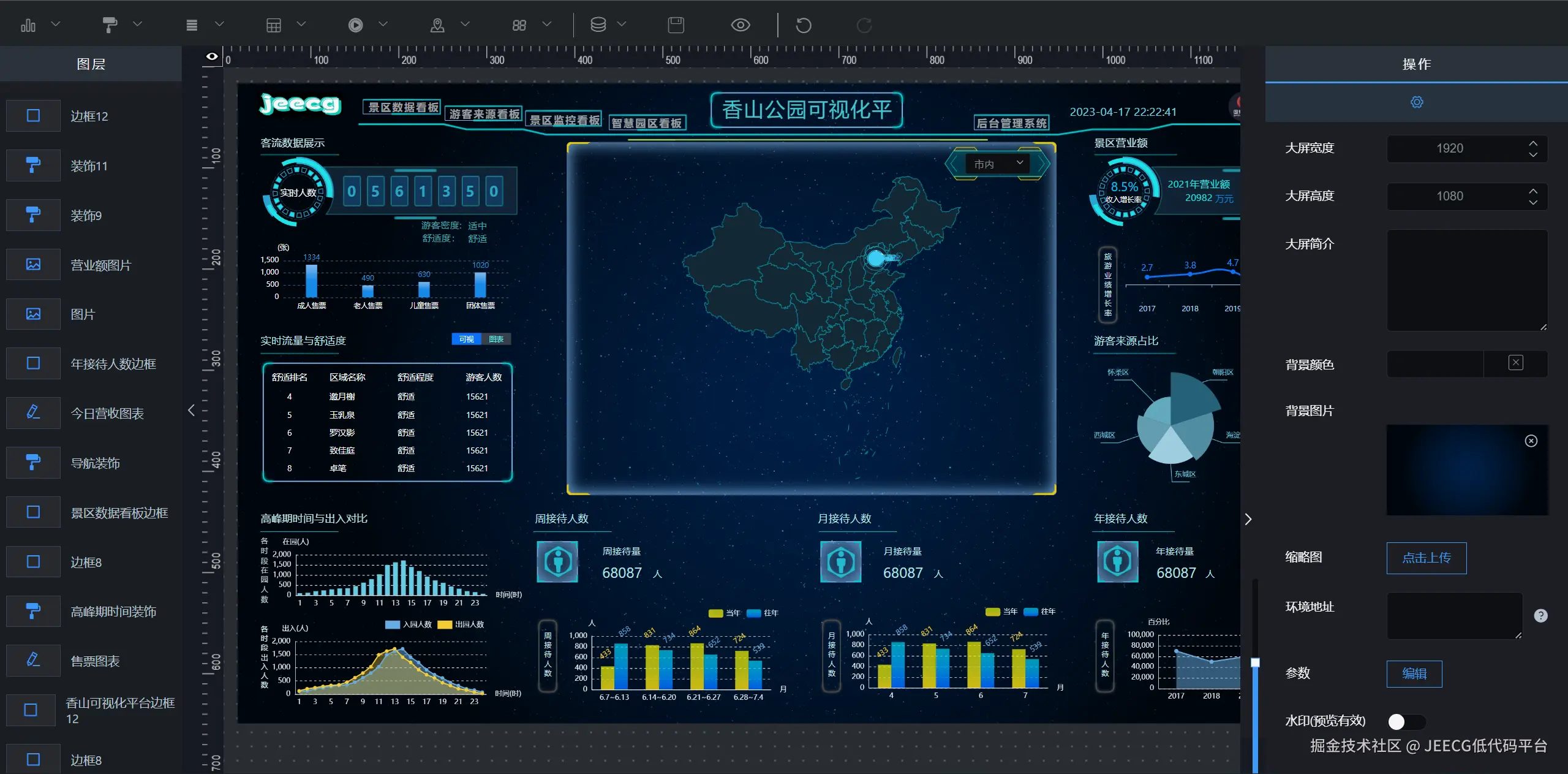Click the 编辑 parameters button
This screenshot has height=774, width=1568.
(1414, 673)
